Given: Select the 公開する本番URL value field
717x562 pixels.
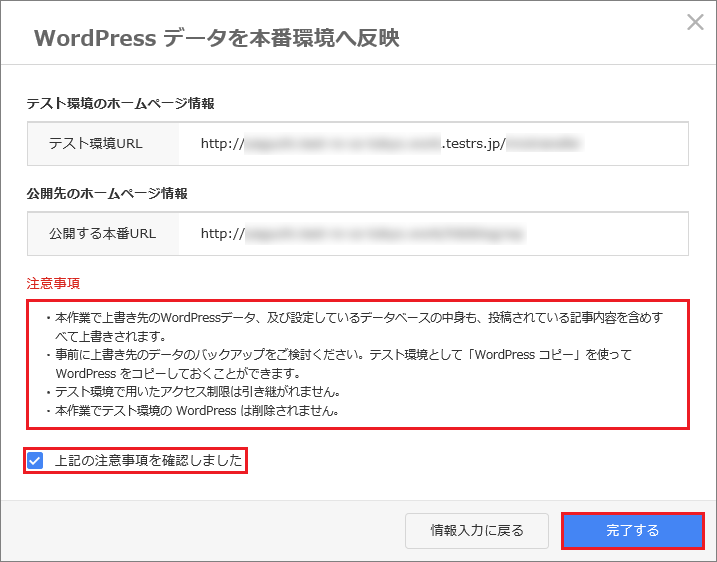Looking at the screenshot, I should pyautogui.click(x=433, y=234).
